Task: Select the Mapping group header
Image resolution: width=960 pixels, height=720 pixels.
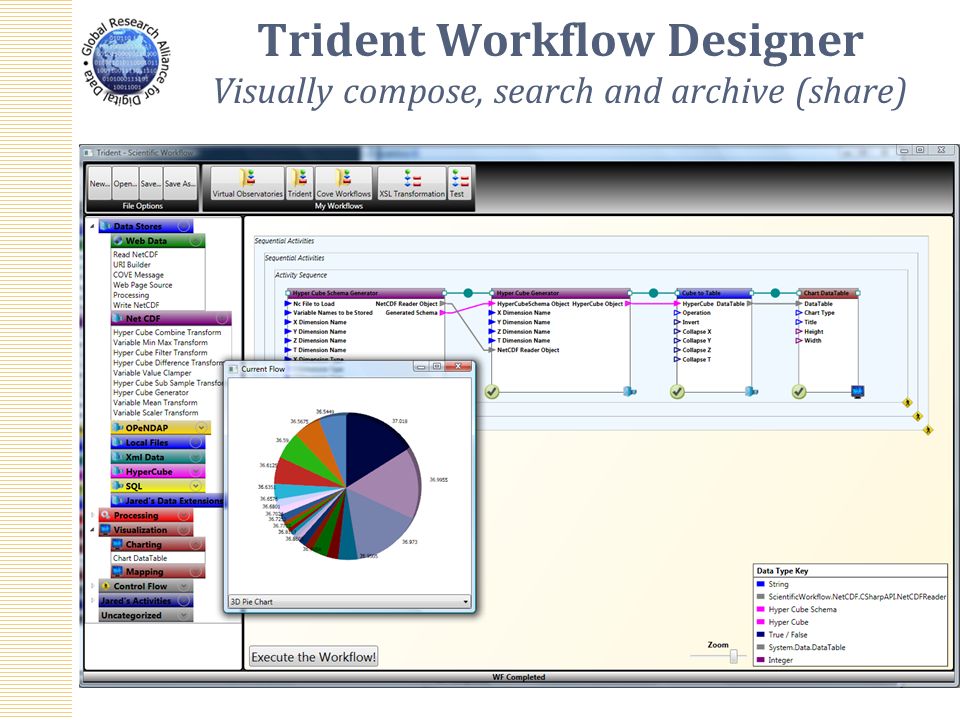Action: (158, 572)
